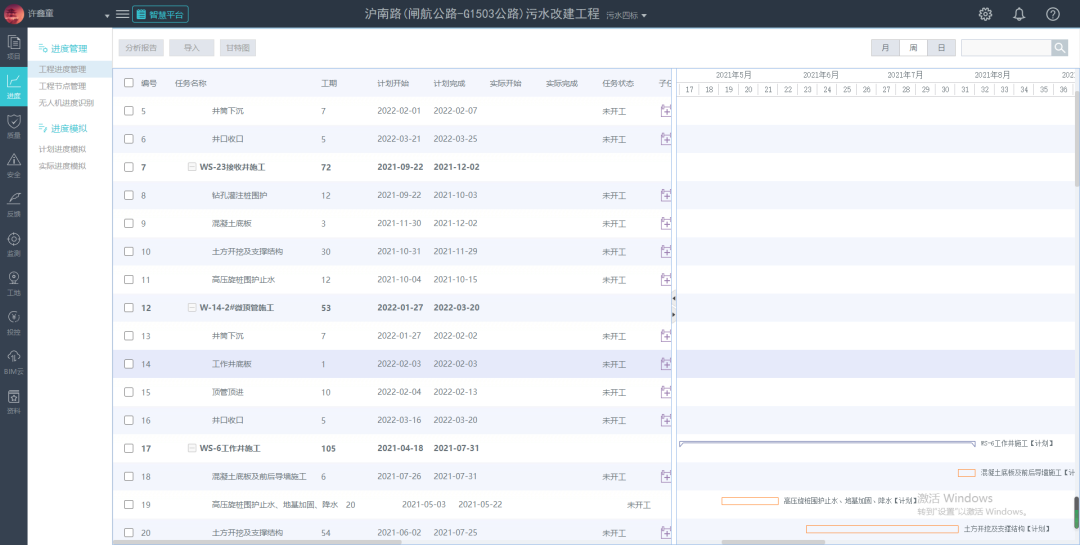The height and width of the screenshot is (545, 1080).
Task: Add subtask icon for row 6 井口收口
Action: [666, 139]
